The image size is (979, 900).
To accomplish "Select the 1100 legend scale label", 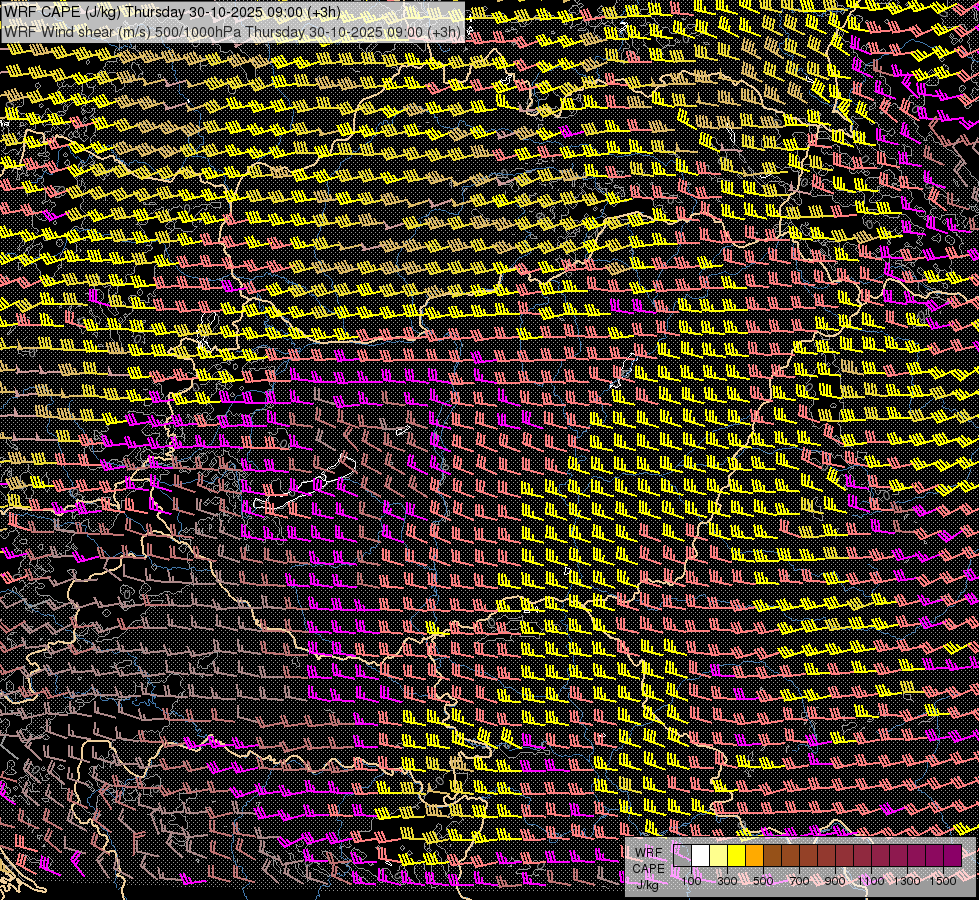I will (871, 881).
